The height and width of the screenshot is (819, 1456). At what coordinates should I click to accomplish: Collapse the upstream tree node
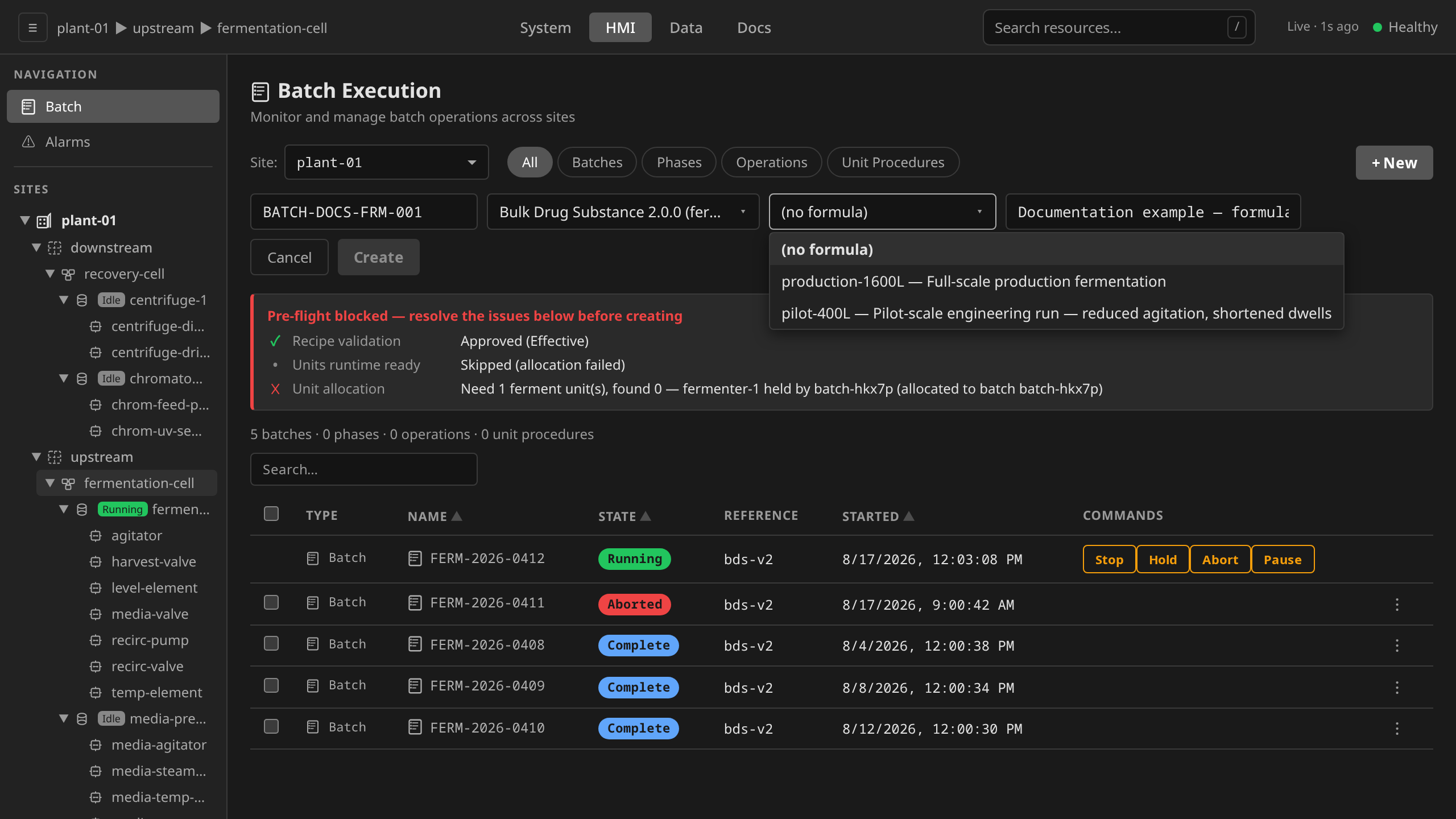[x=36, y=457]
